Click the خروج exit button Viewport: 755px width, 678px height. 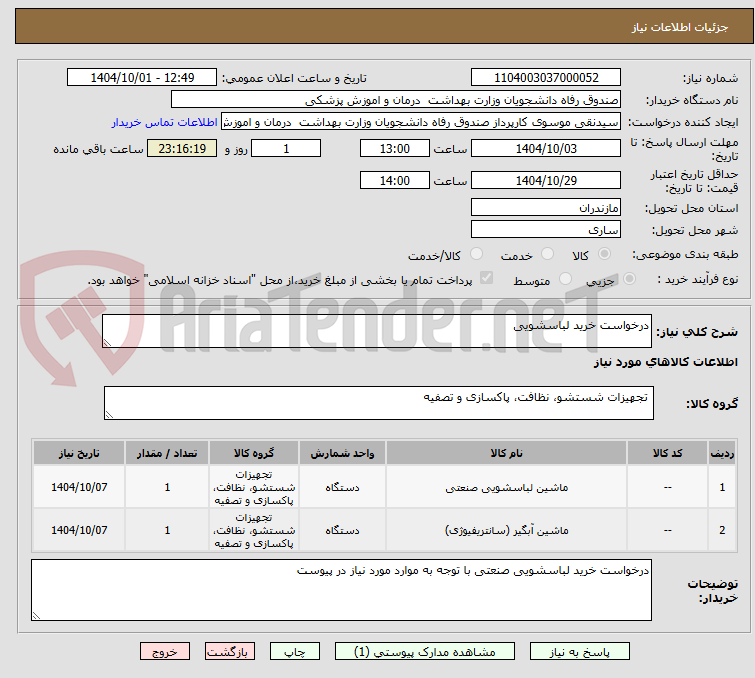[165, 652]
